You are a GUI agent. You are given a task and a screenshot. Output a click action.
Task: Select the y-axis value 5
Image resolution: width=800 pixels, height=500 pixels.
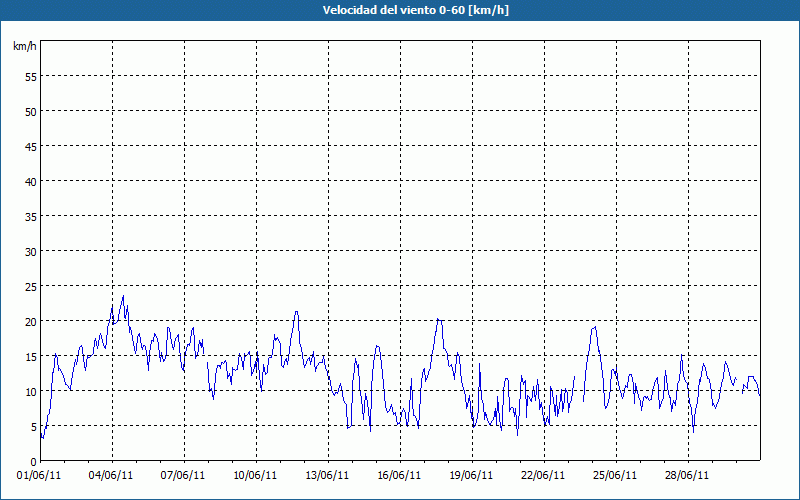click(34, 427)
